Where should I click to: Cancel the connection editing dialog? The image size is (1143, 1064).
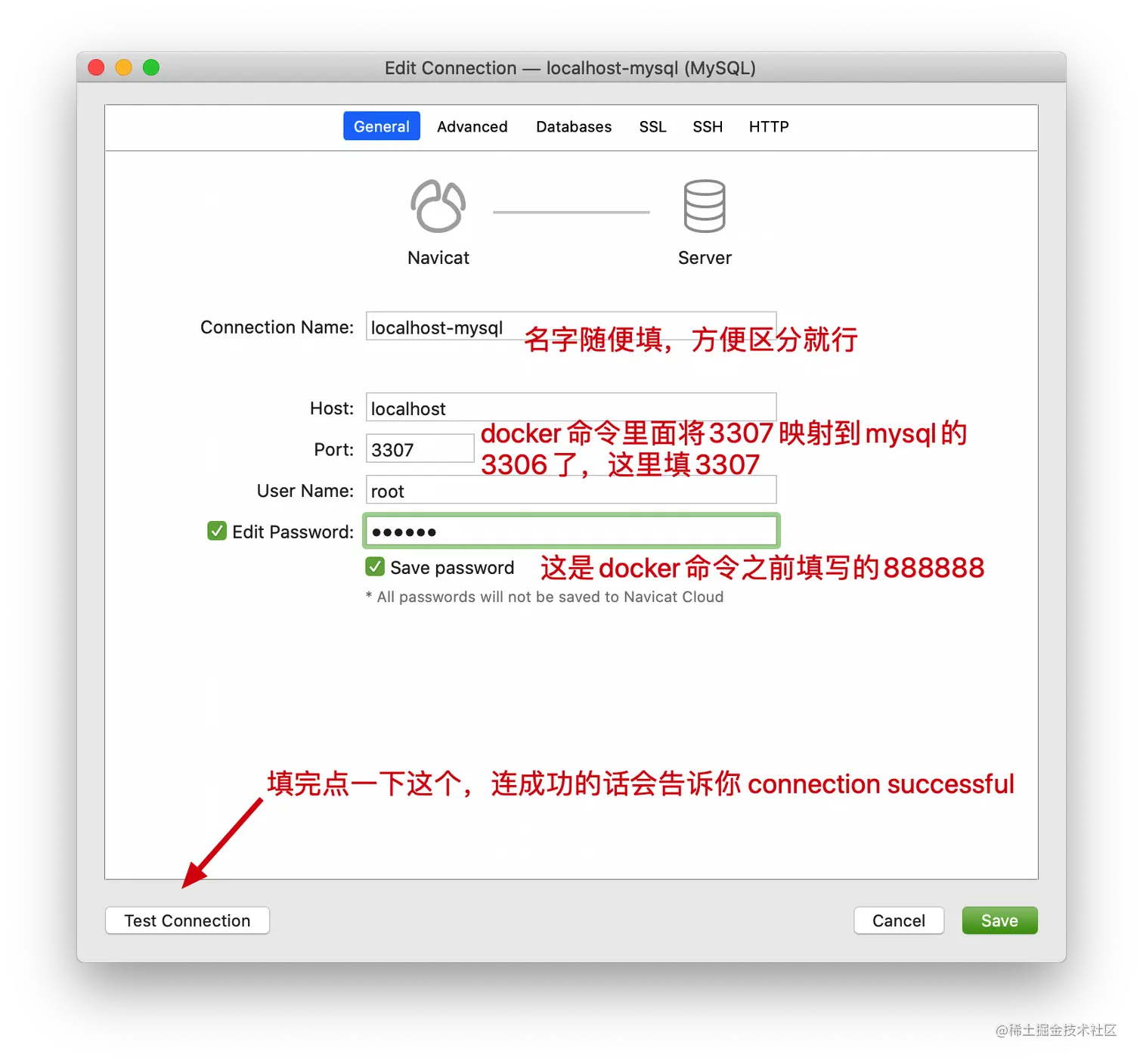point(899,920)
